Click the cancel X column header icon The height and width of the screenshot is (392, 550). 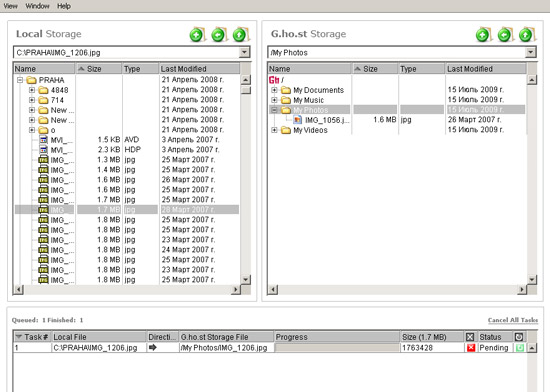[x=470, y=337]
